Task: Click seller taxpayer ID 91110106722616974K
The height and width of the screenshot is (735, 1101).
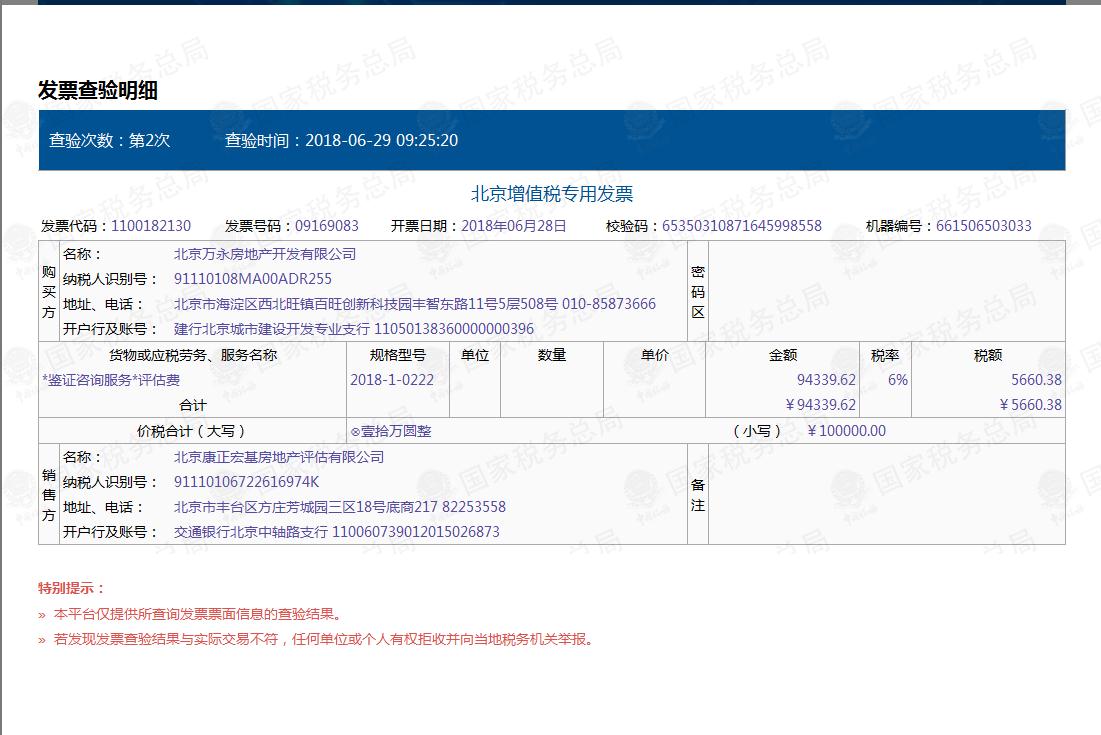Action: pyautogui.click(x=247, y=482)
